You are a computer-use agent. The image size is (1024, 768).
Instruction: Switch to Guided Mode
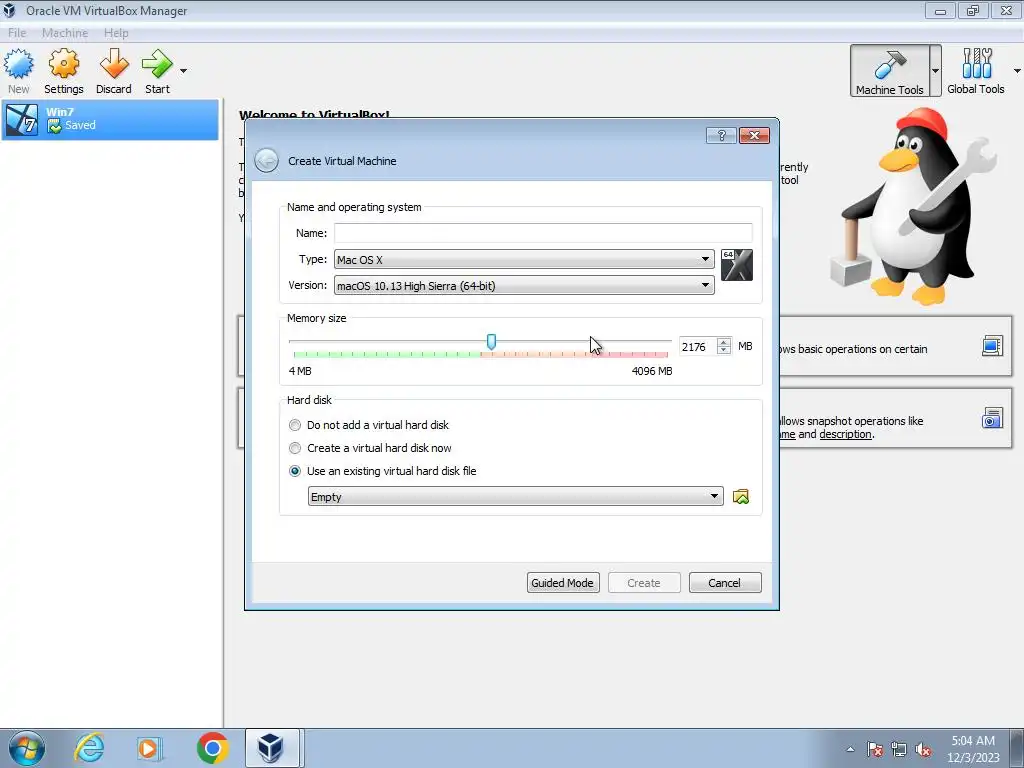[563, 583]
